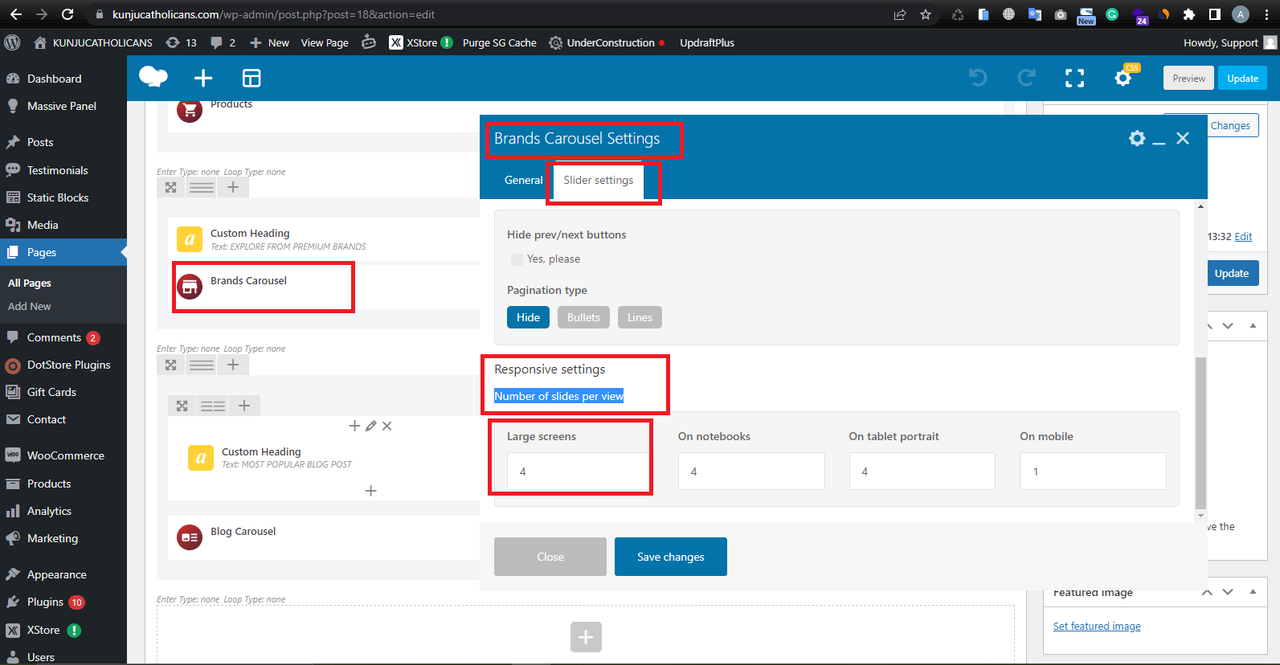This screenshot has width=1280, height=665.
Task: Select Hide pagination type
Action: (528, 318)
